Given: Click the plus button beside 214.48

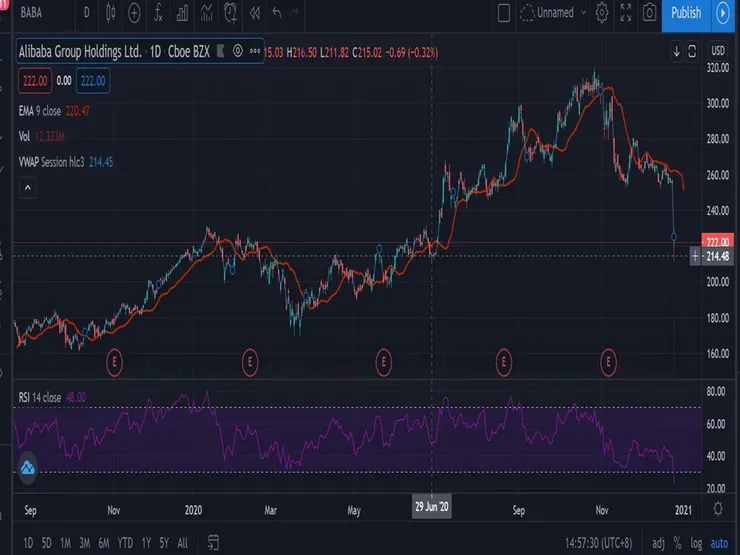Looking at the screenshot, I should click(695, 256).
